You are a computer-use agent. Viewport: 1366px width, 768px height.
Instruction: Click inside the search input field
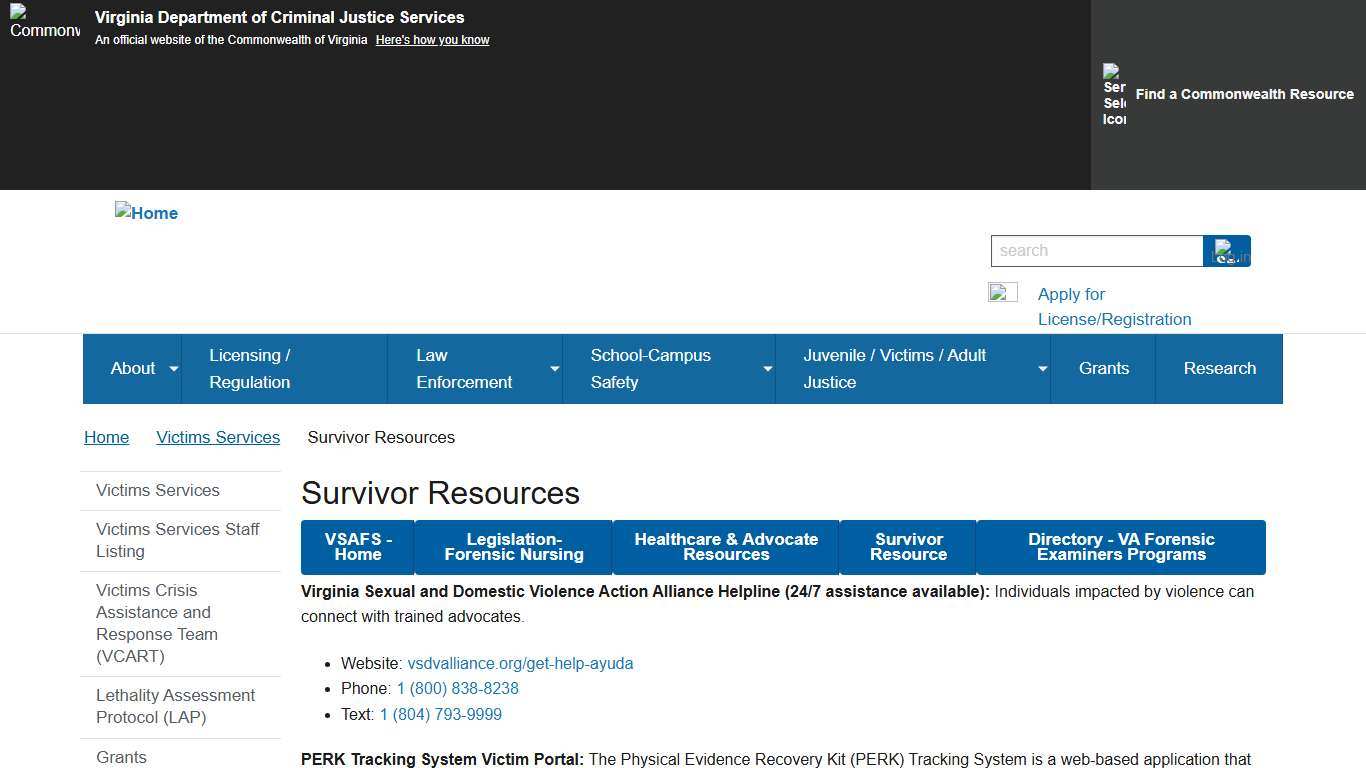[1097, 250]
